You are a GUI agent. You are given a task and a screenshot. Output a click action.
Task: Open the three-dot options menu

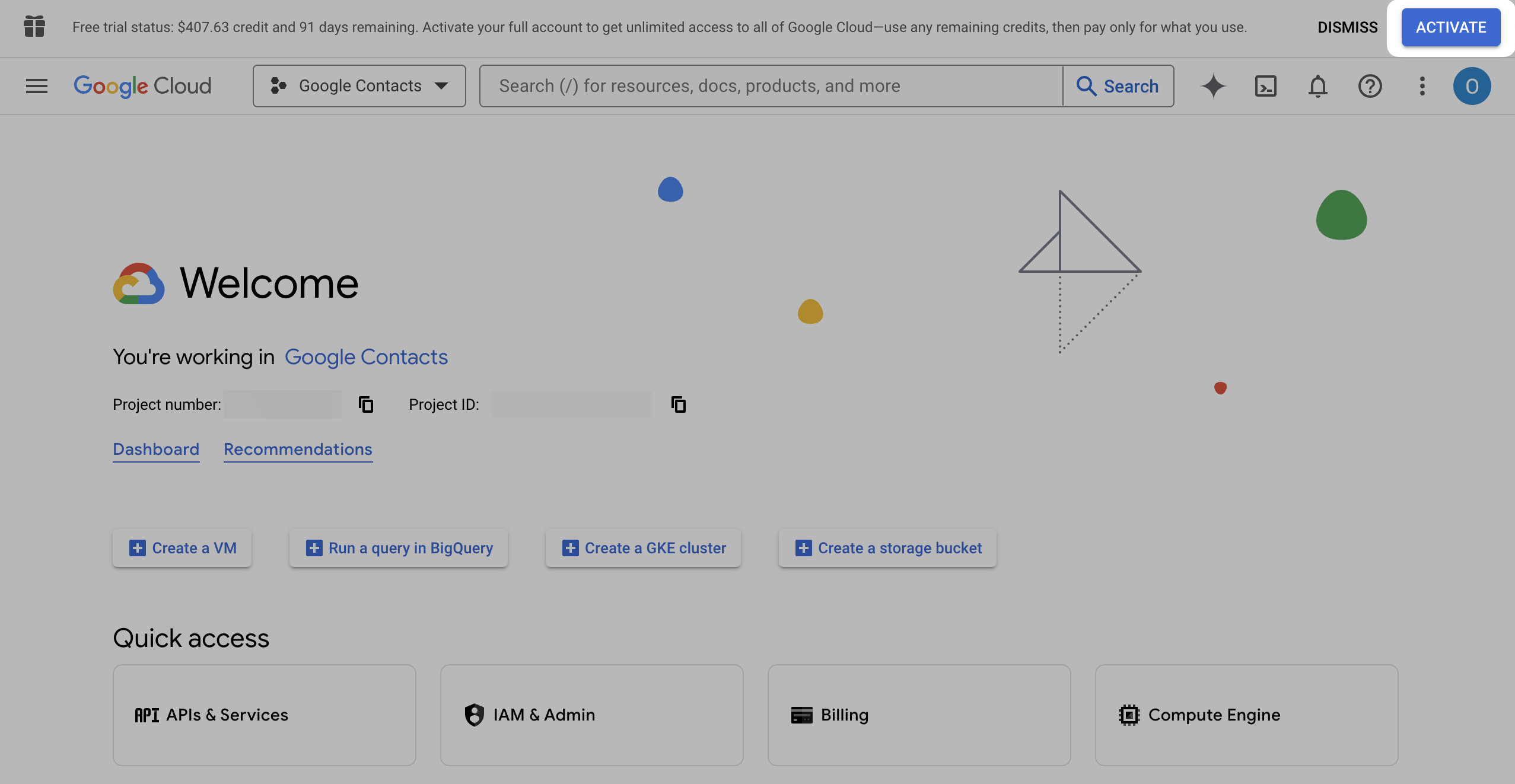[x=1422, y=86]
